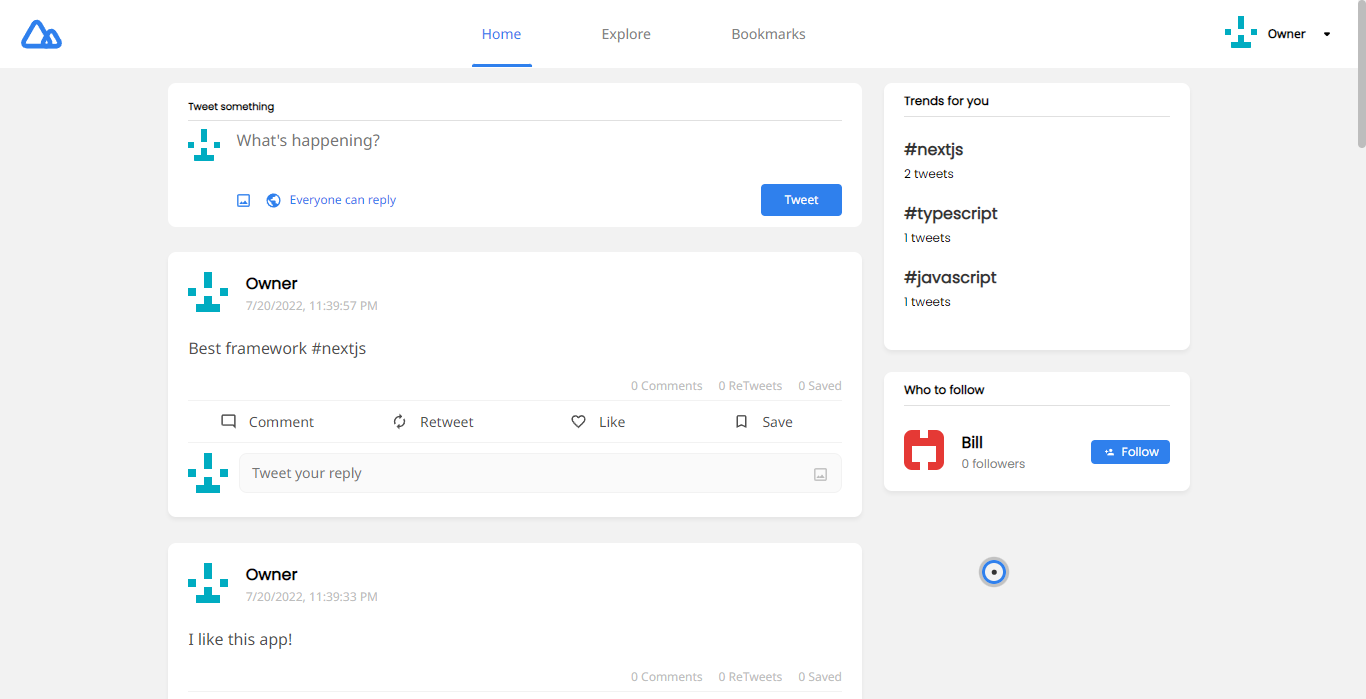Click the "Who to follow" heading
Viewport: 1366px width, 699px height.
[944, 390]
